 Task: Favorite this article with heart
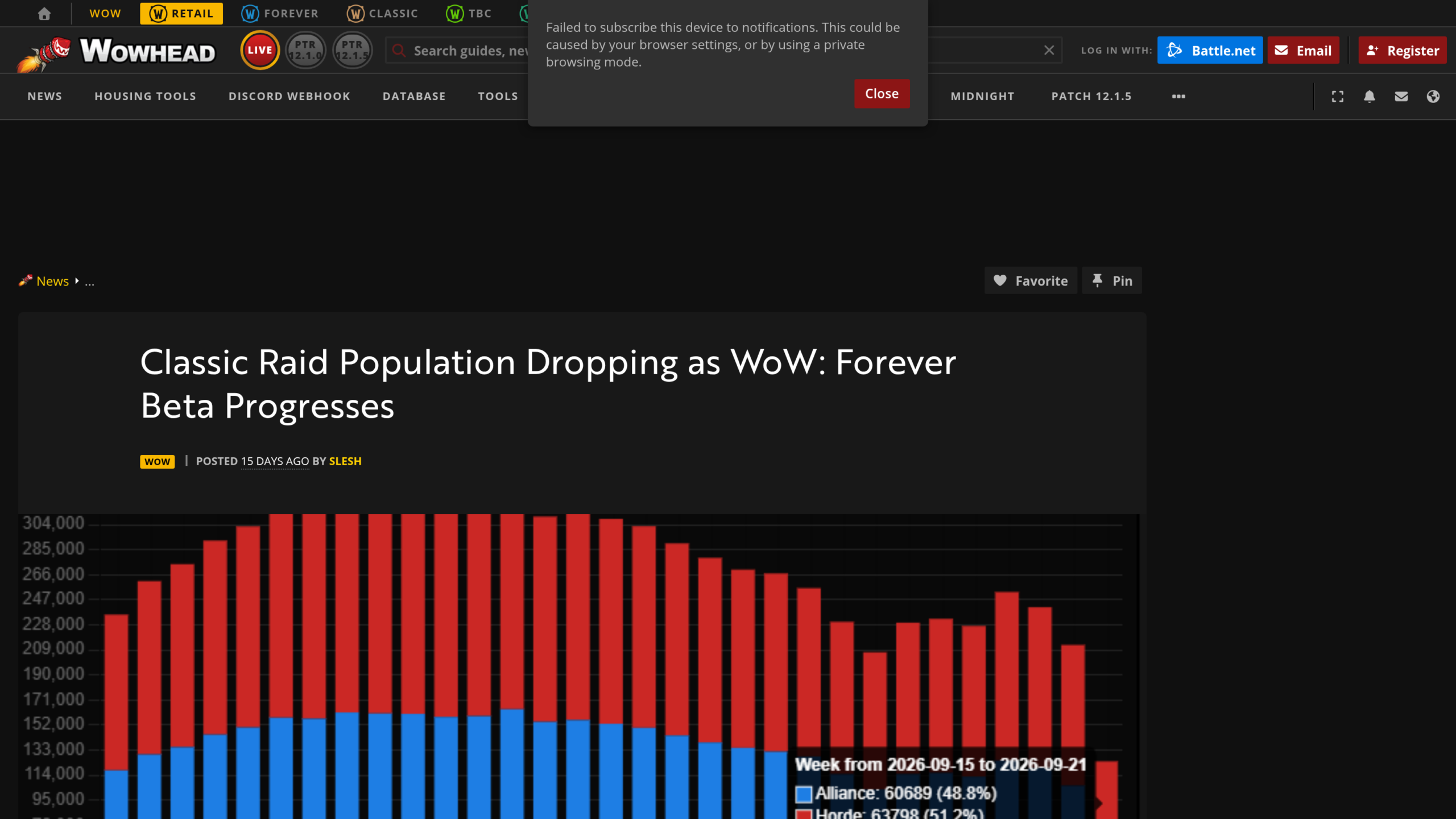1031,280
